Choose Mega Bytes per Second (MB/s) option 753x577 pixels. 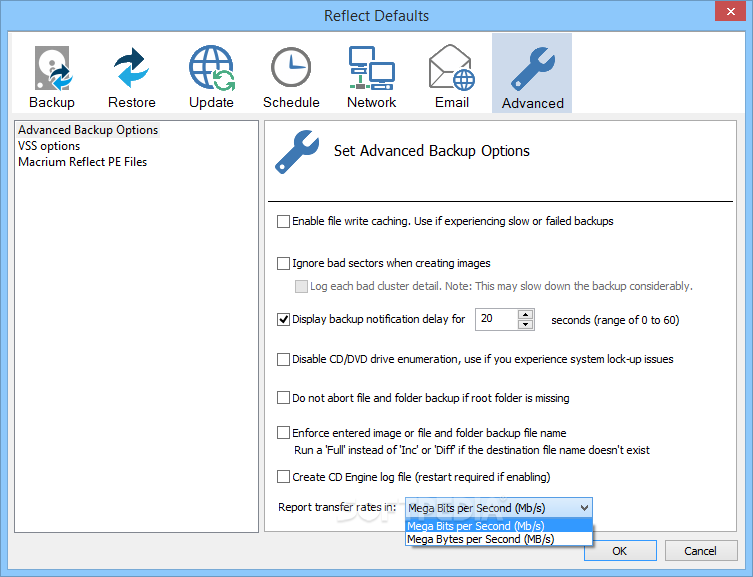499,539
